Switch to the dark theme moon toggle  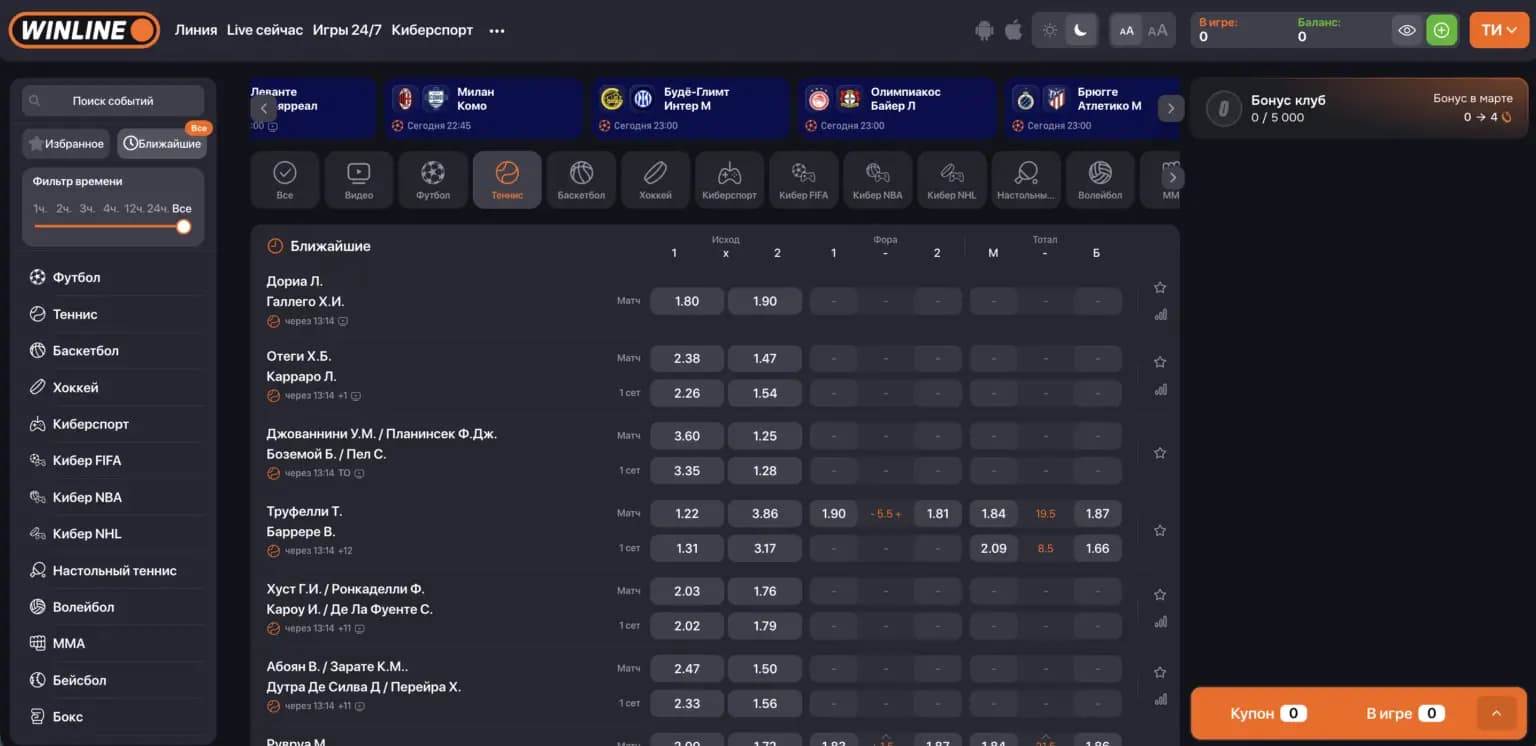[x=1080, y=30]
